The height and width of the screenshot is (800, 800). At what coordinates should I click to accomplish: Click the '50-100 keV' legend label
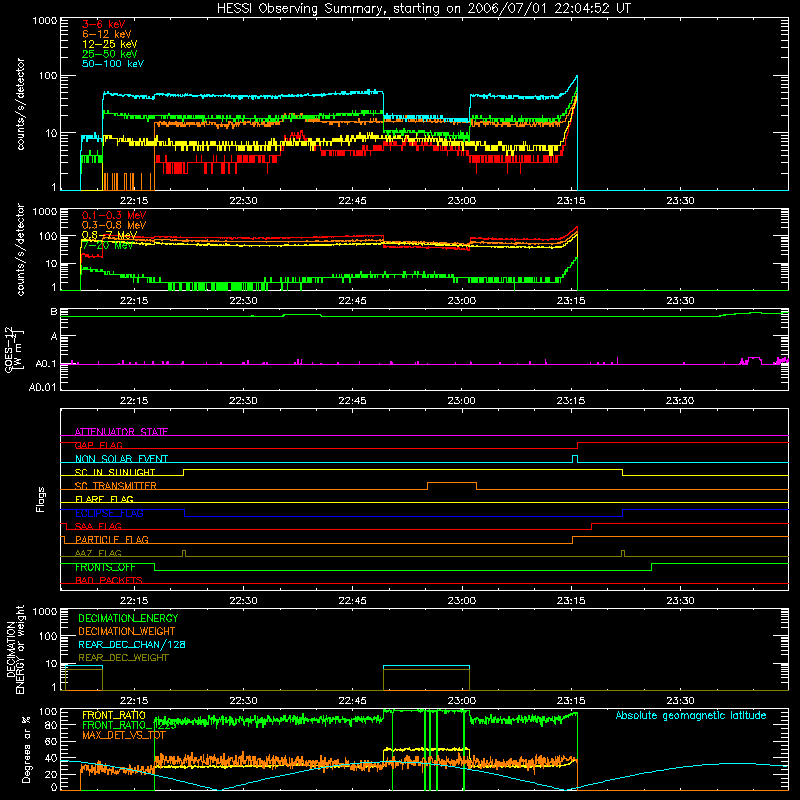[x=113, y=64]
